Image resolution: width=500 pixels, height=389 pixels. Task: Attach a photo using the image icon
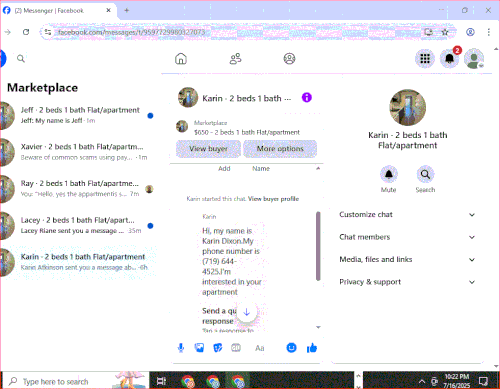199,348
